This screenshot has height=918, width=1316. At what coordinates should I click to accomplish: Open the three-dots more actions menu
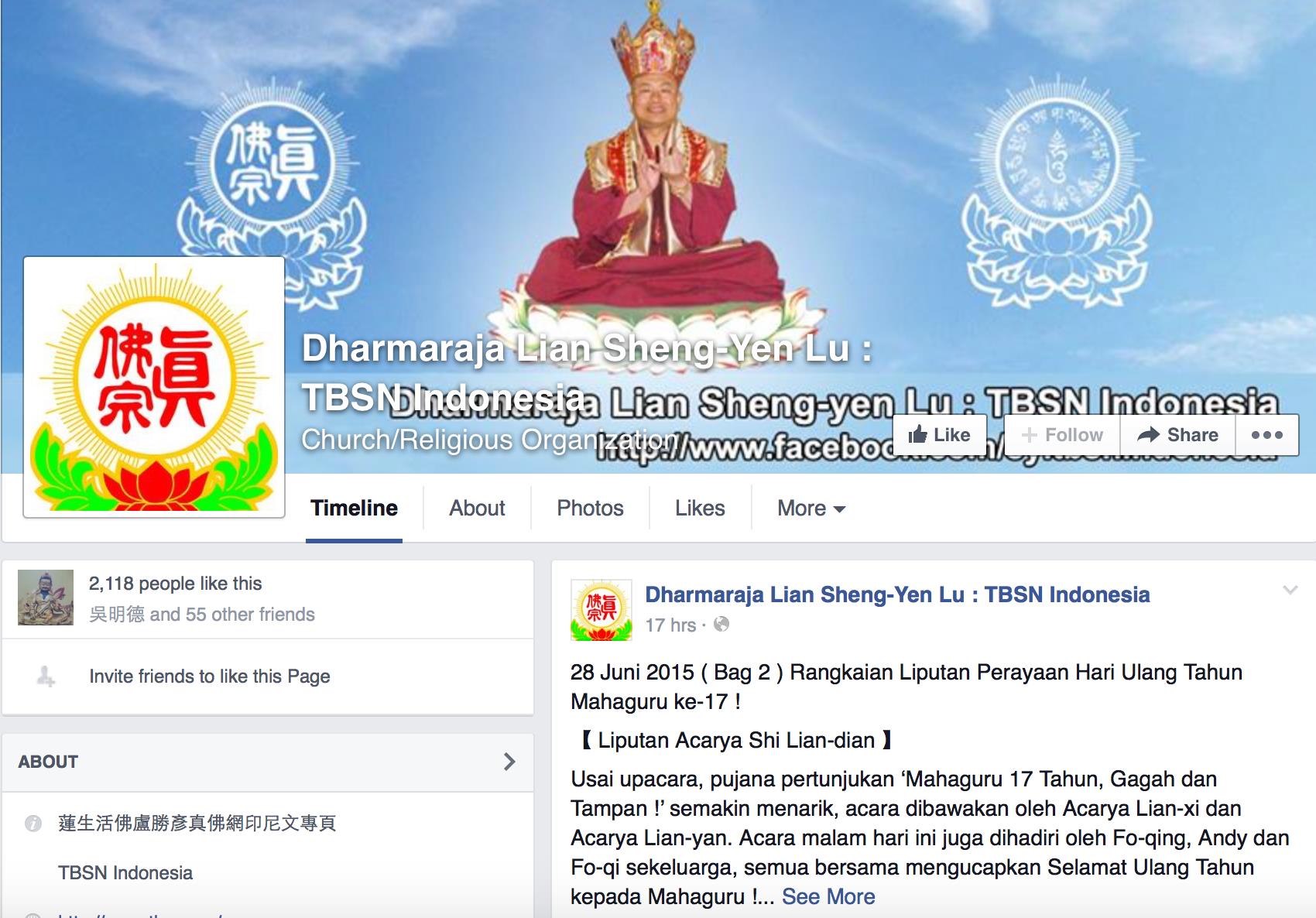(x=1266, y=435)
